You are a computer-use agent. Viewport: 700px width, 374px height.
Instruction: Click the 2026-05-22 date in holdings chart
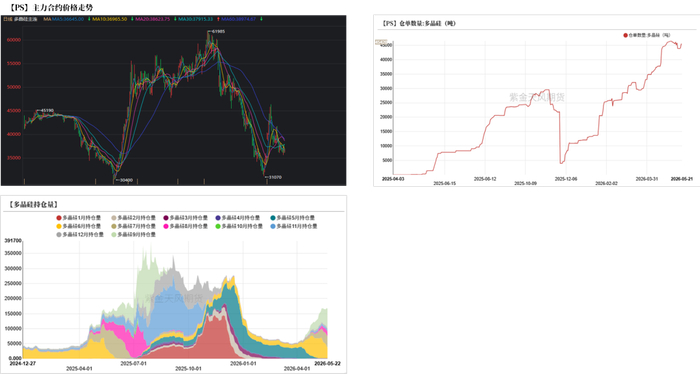pos(327,363)
